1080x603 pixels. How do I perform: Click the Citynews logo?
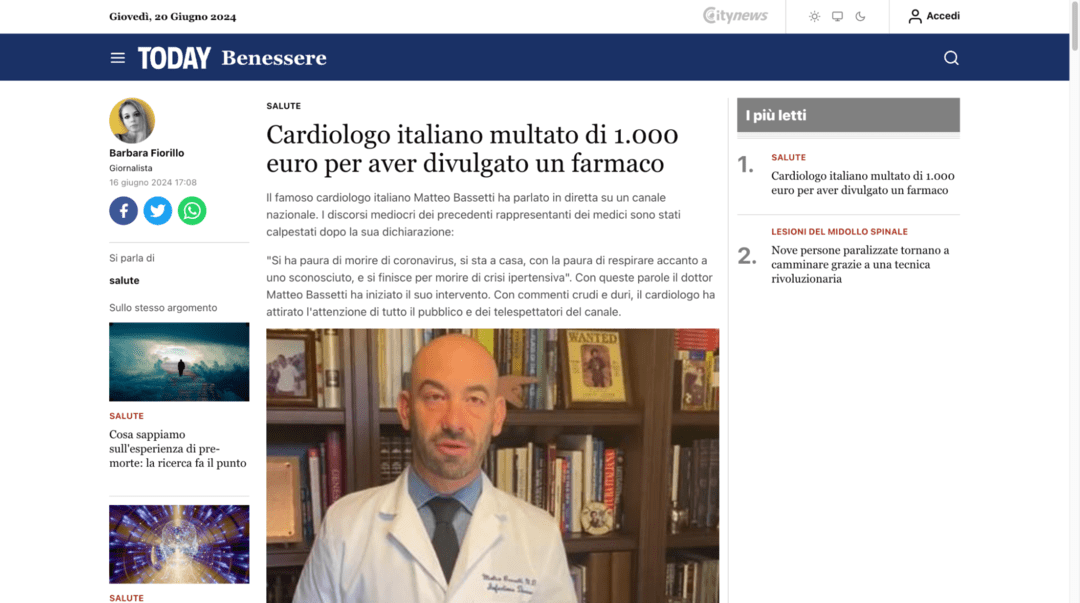tap(735, 16)
